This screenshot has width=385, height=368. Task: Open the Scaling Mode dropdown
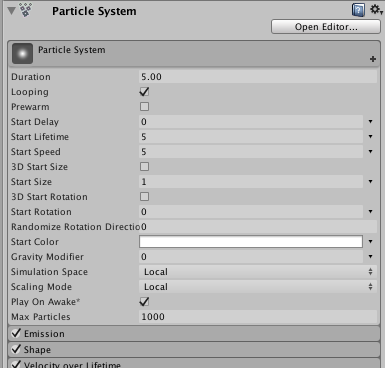click(x=258, y=287)
